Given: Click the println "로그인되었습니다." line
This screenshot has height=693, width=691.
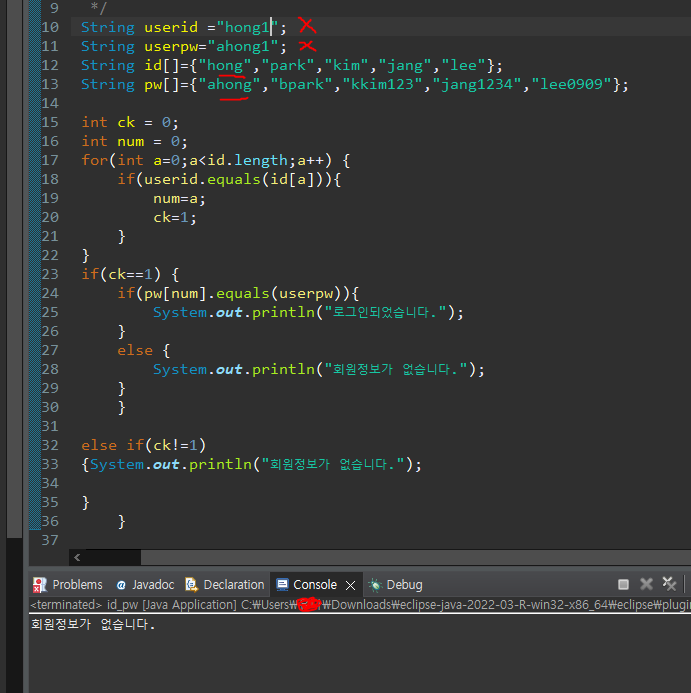Looking at the screenshot, I should pos(308,312).
